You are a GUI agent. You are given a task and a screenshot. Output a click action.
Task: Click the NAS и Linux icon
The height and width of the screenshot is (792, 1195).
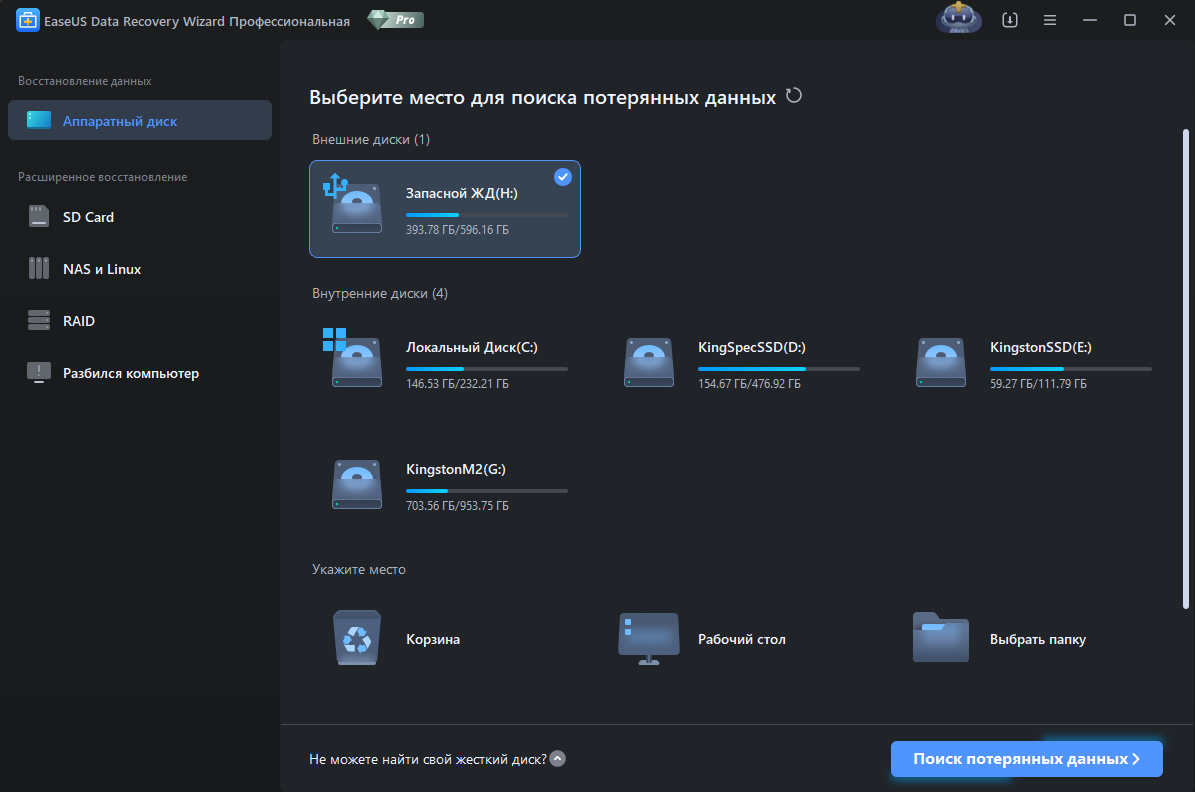pos(39,268)
